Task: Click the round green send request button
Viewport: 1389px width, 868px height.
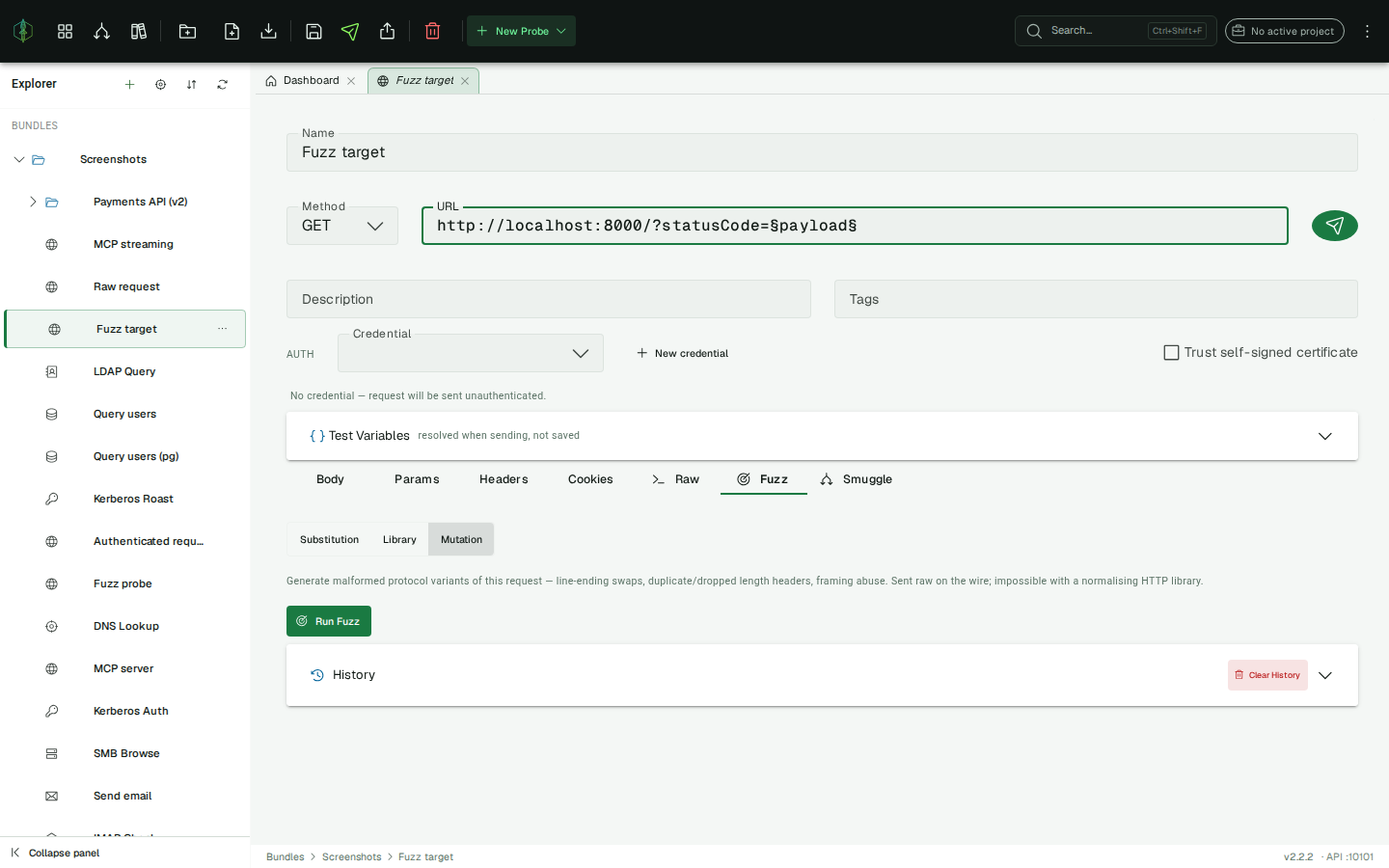Action: click(1335, 226)
